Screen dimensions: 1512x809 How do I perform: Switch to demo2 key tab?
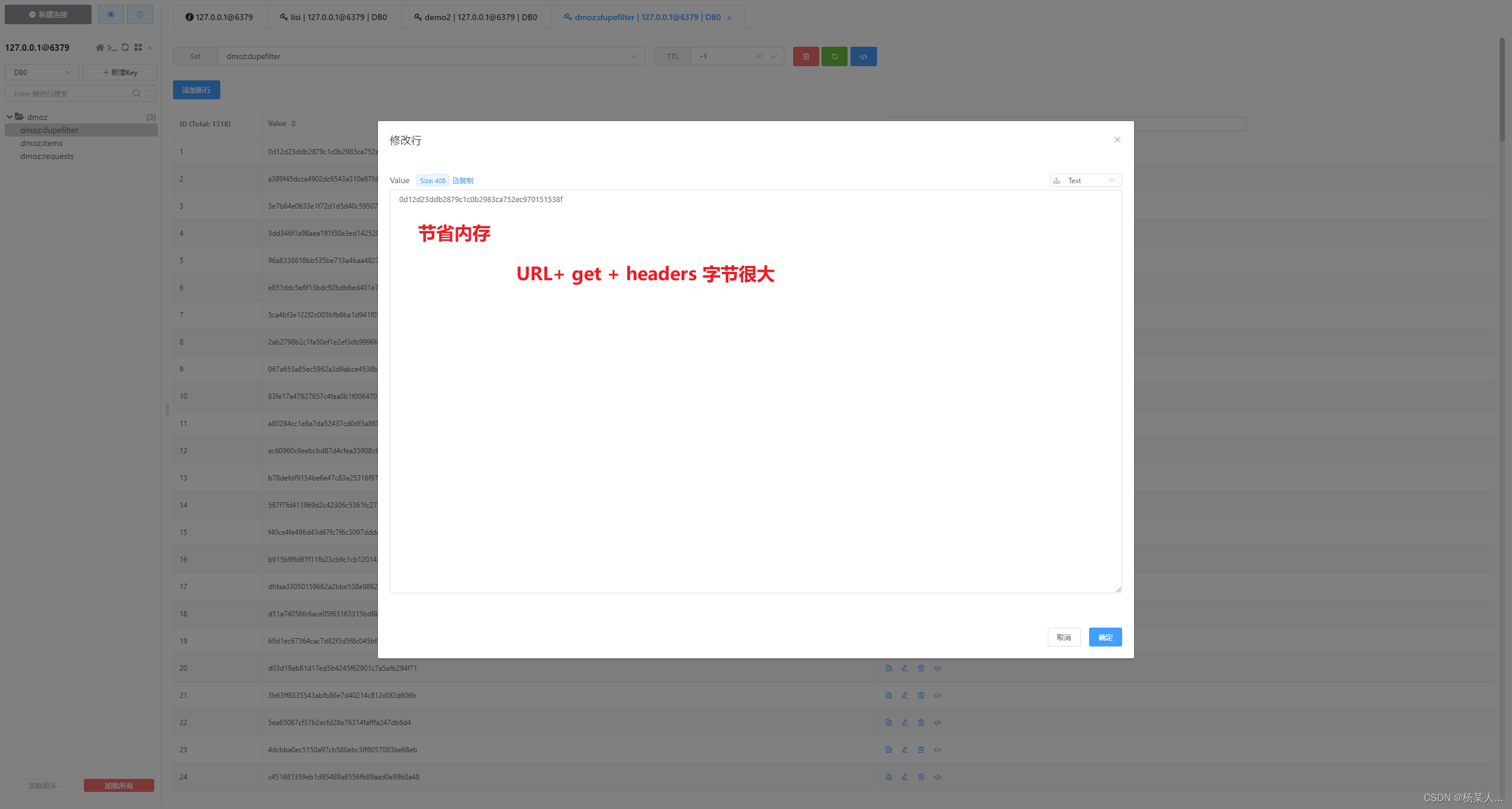[x=476, y=17]
